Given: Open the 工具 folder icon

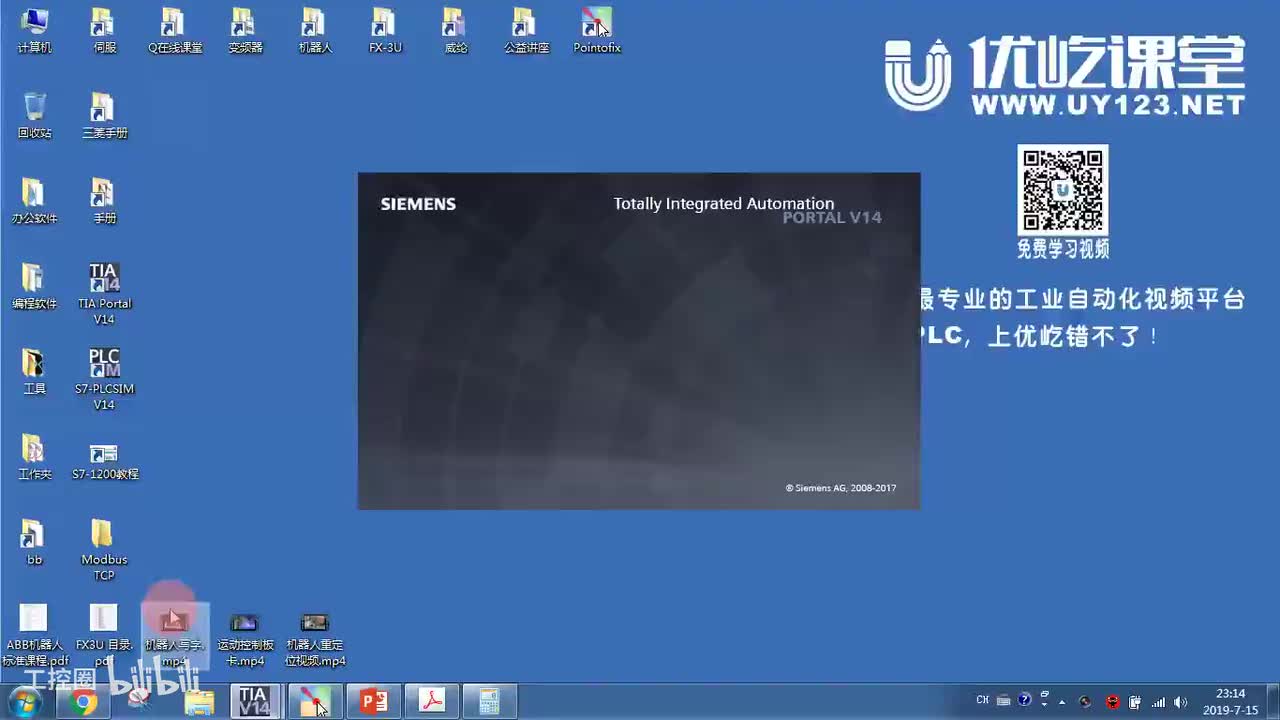Looking at the screenshot, I should pos(34,370).
